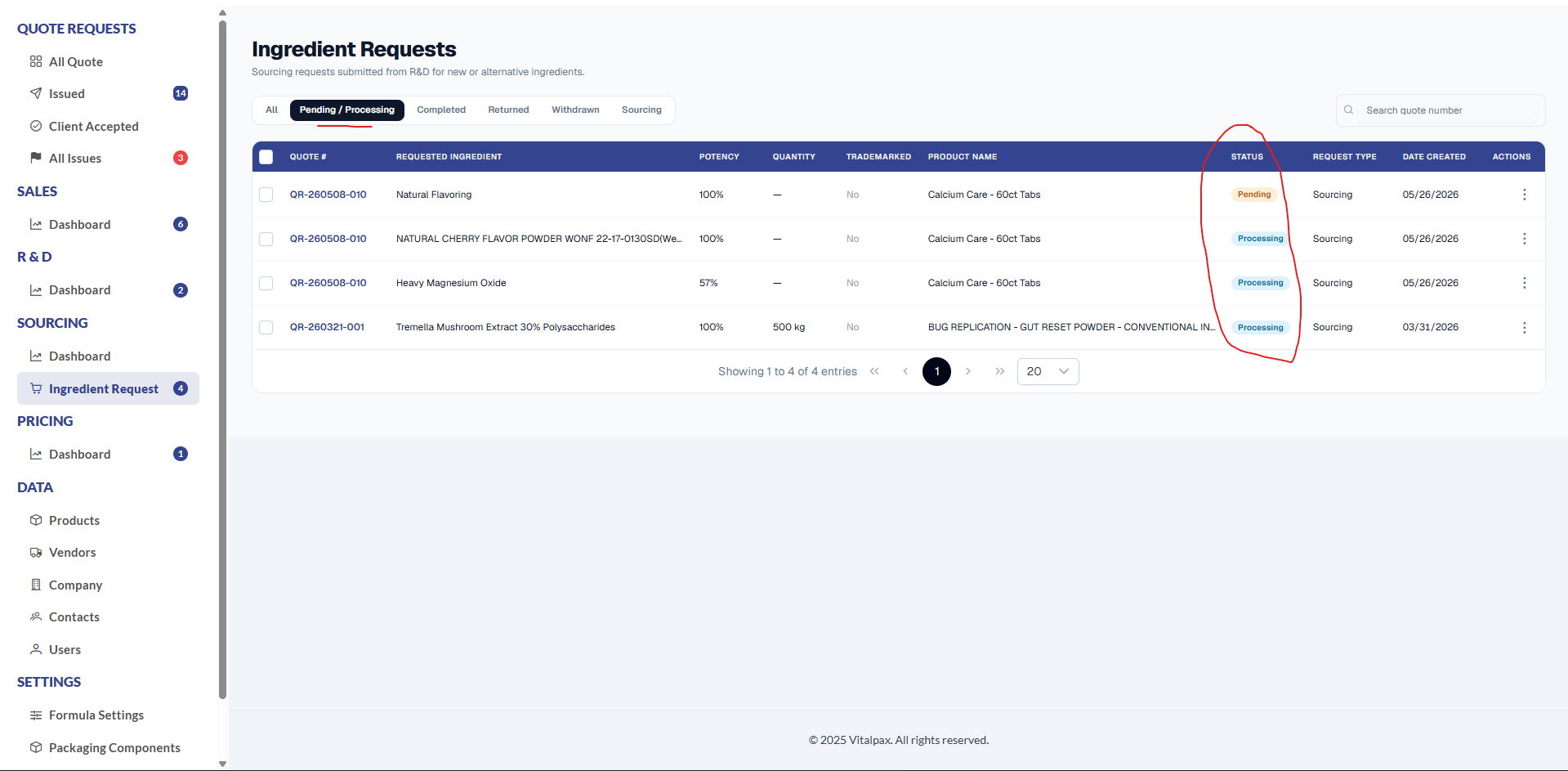
Task: Open the page size dropdown showing 20
Action: pyautogui.click(x=1048, y=371)
